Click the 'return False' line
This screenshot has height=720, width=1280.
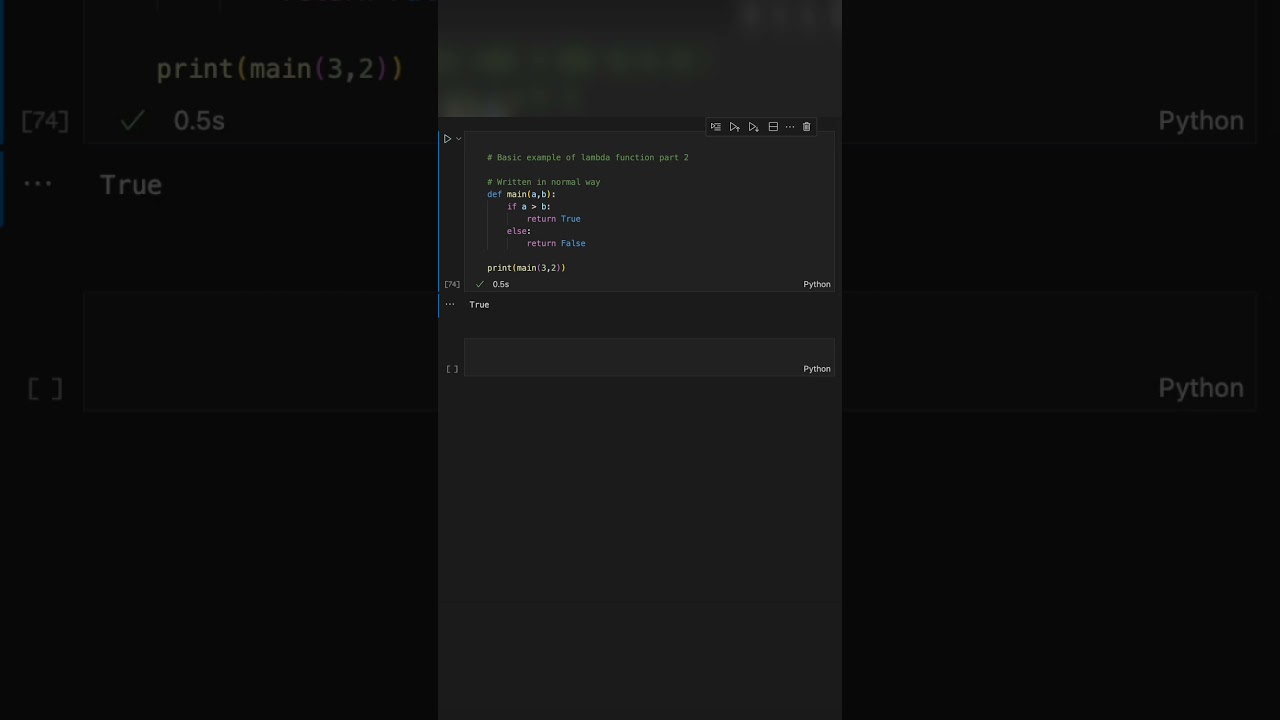556,243
